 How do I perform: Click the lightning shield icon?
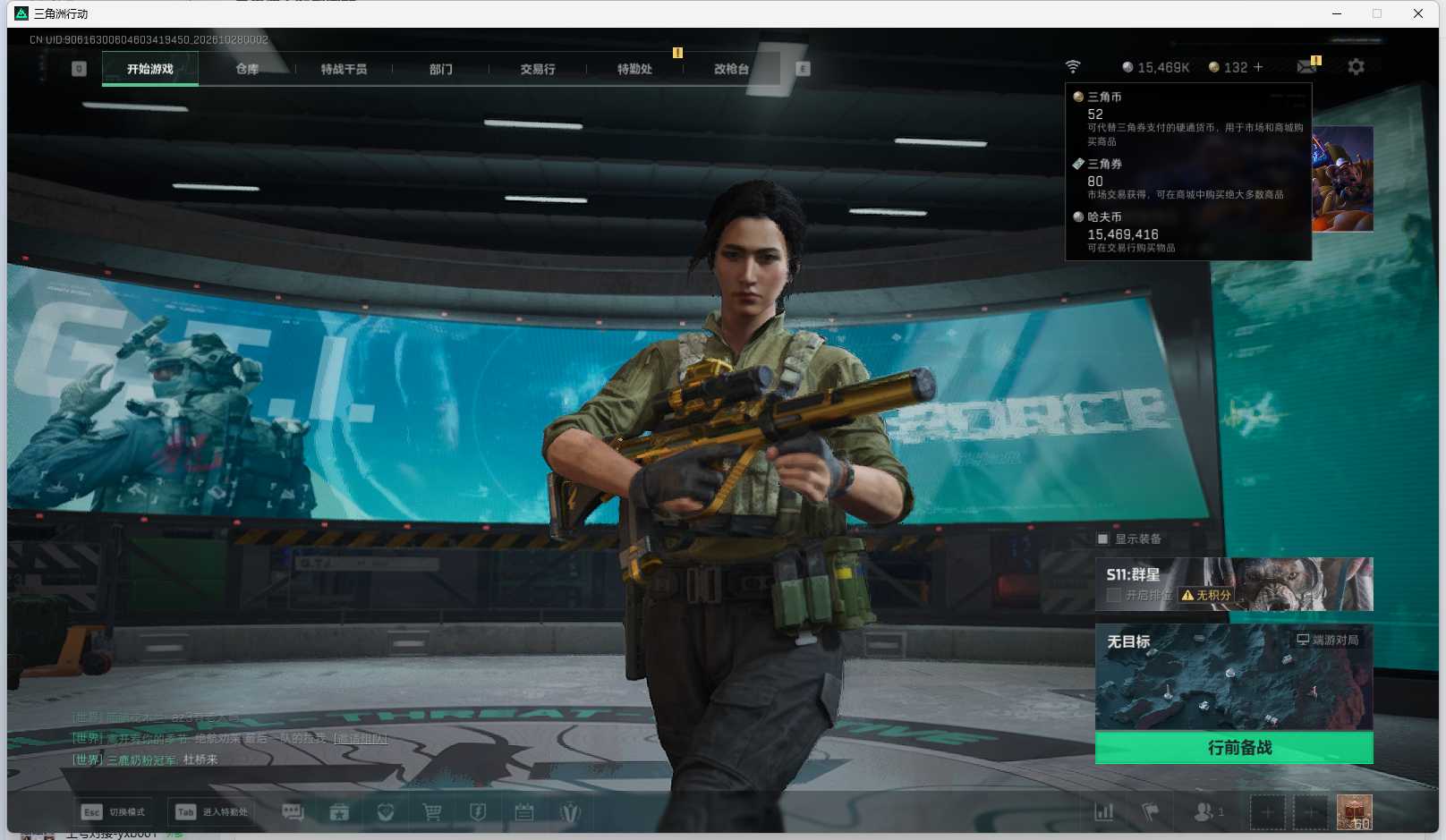coord(478,811)
